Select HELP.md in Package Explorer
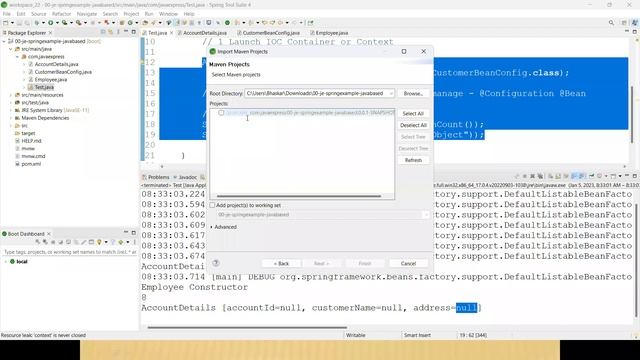The width and height of the screenshot is (640, 360). [x=31, y=141]
